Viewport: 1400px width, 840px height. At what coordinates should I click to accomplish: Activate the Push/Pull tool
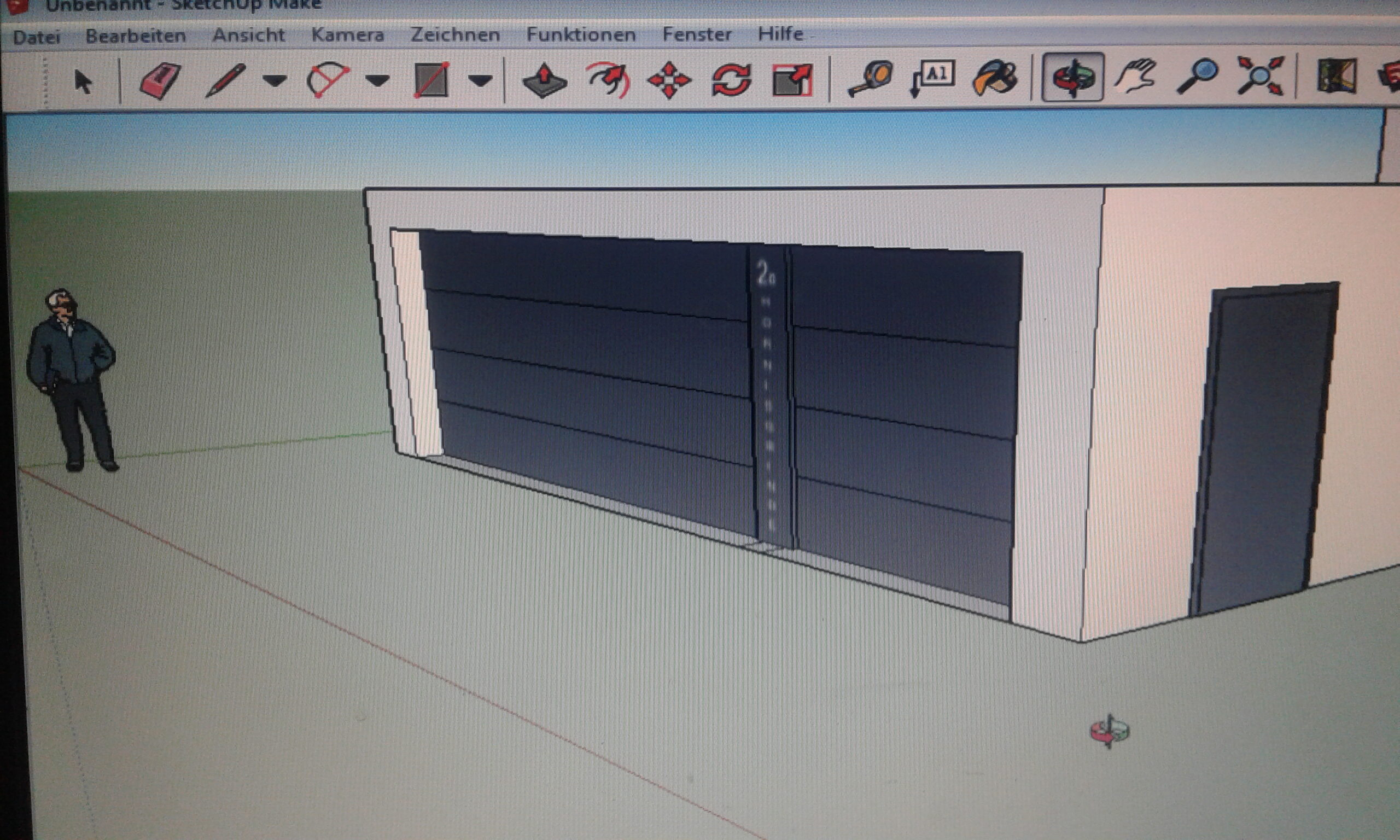point(544,81)
